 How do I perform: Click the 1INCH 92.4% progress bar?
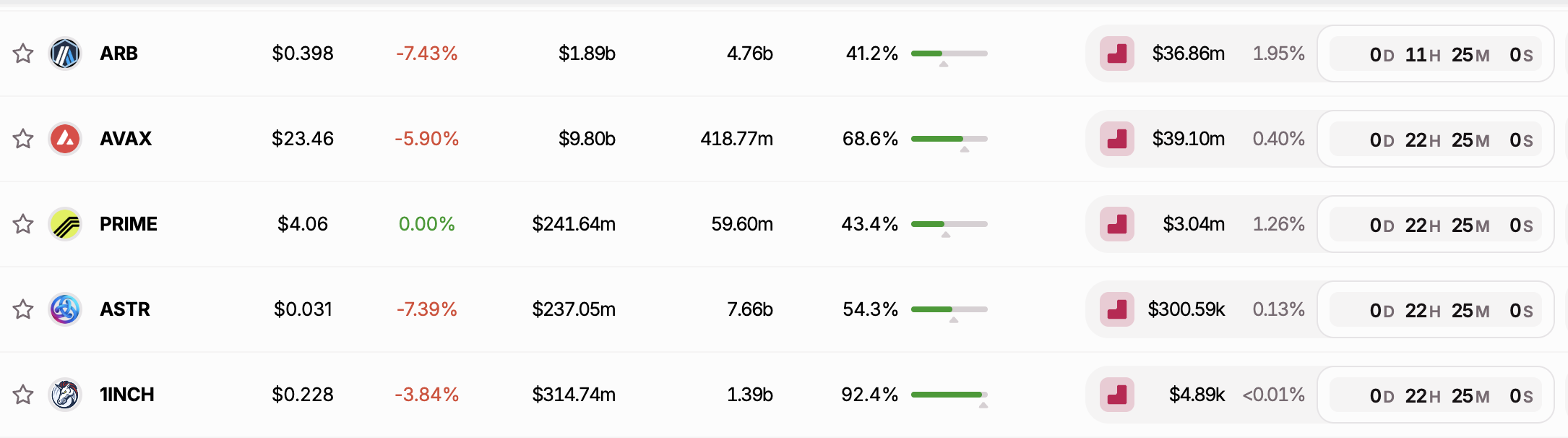point(949,395)
